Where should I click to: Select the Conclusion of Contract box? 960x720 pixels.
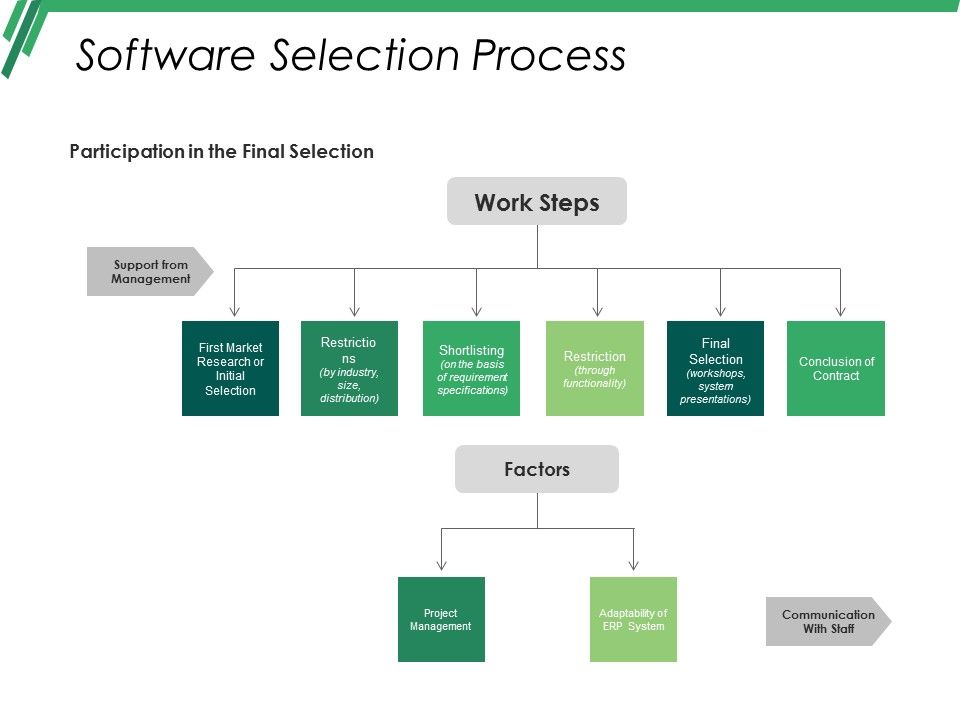pos(836,369)
